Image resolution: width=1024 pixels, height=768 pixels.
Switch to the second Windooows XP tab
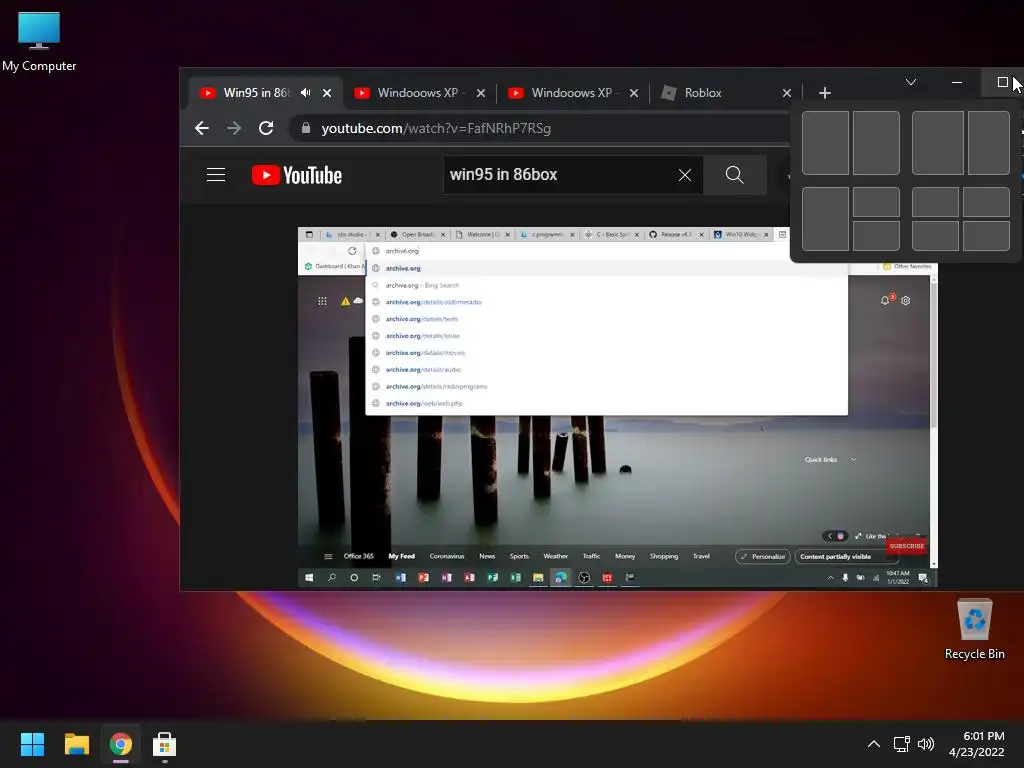[x=571, y=93]
